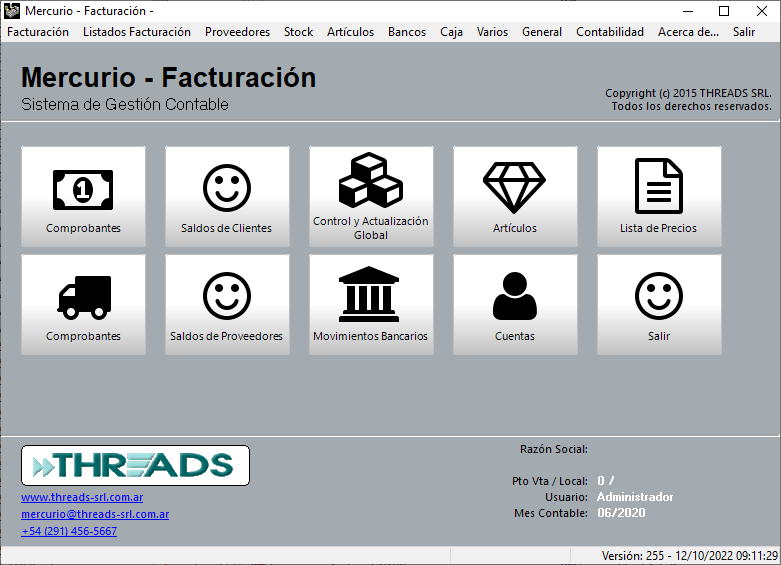The image size is (781, 565).
Task: Open the Artículos diamond tile
Action: [515, 196]
